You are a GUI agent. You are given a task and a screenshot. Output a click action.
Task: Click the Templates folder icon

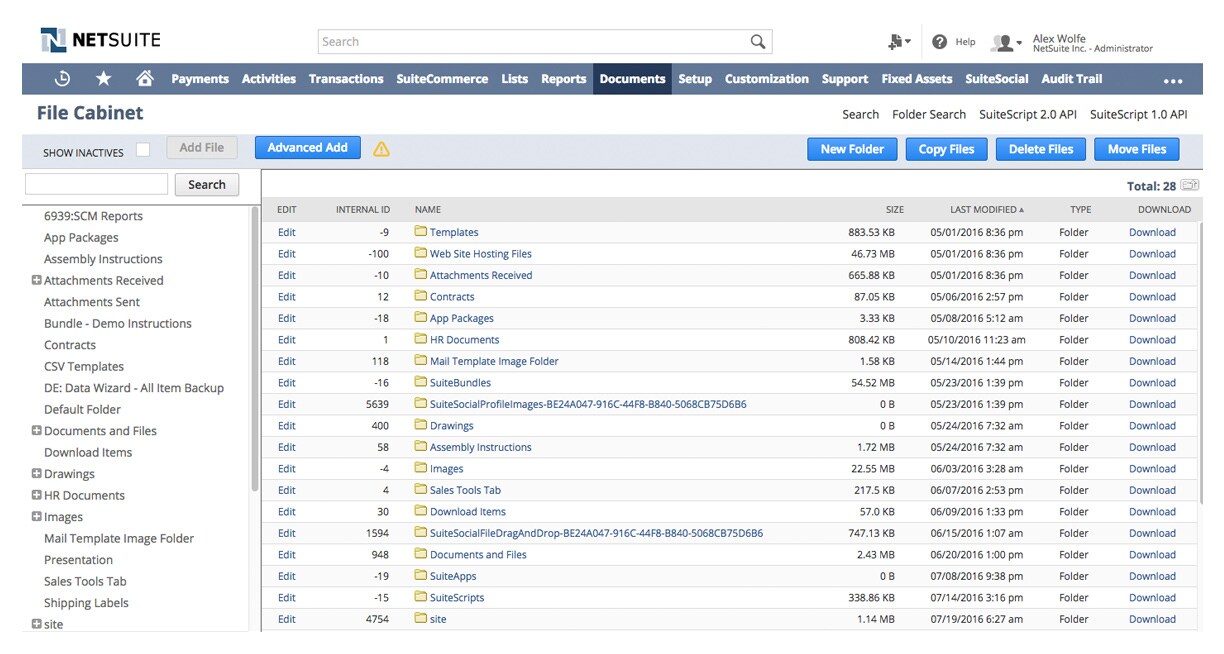pos(421,231)
